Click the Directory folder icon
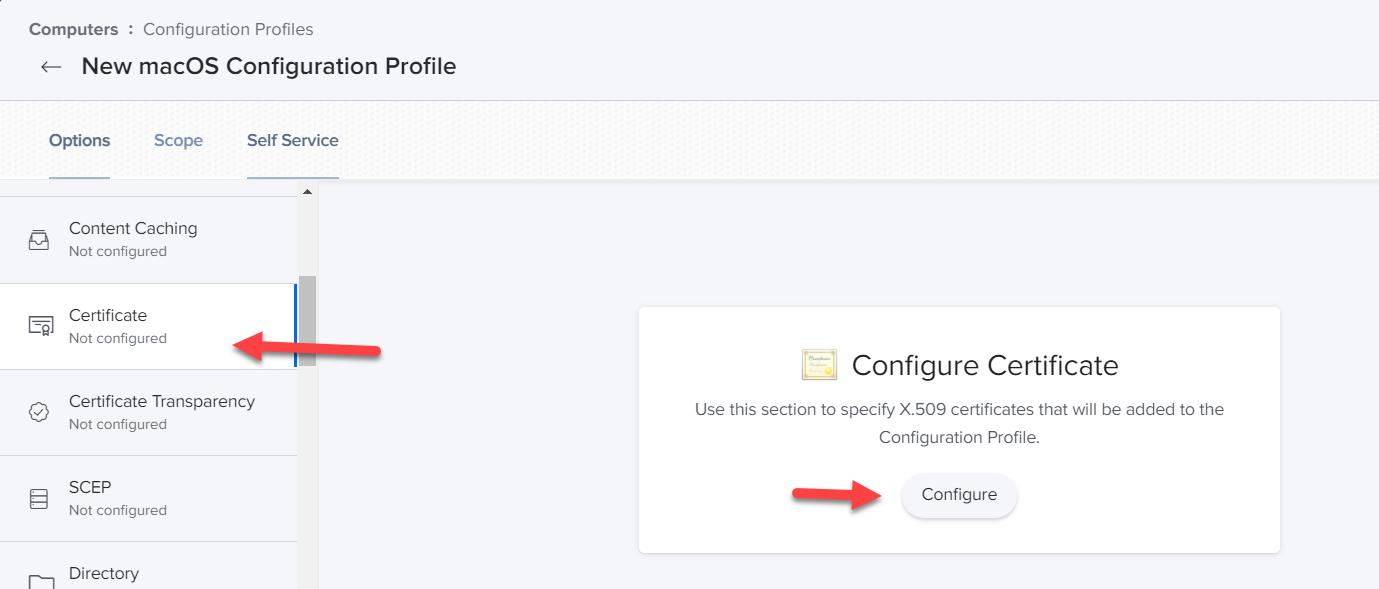Screen dimensions: 1379x589 [40, 582]
